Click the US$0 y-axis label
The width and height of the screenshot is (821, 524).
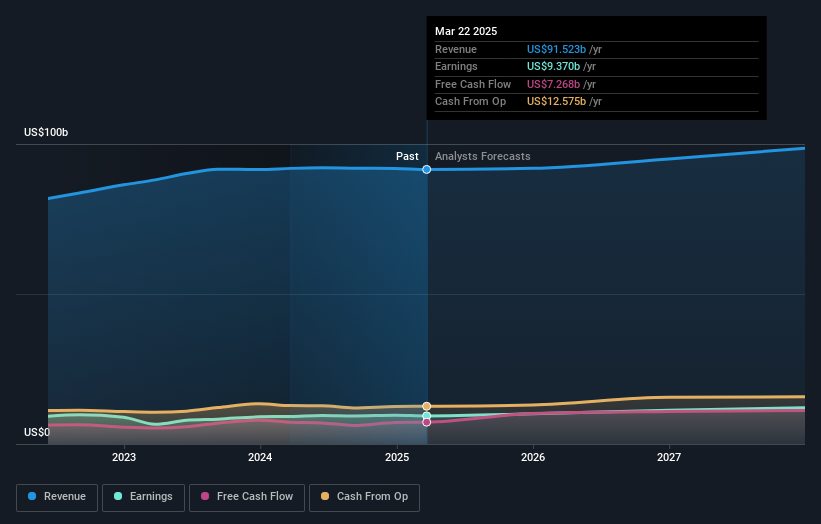pyautogui.click(x=37, y=432)
